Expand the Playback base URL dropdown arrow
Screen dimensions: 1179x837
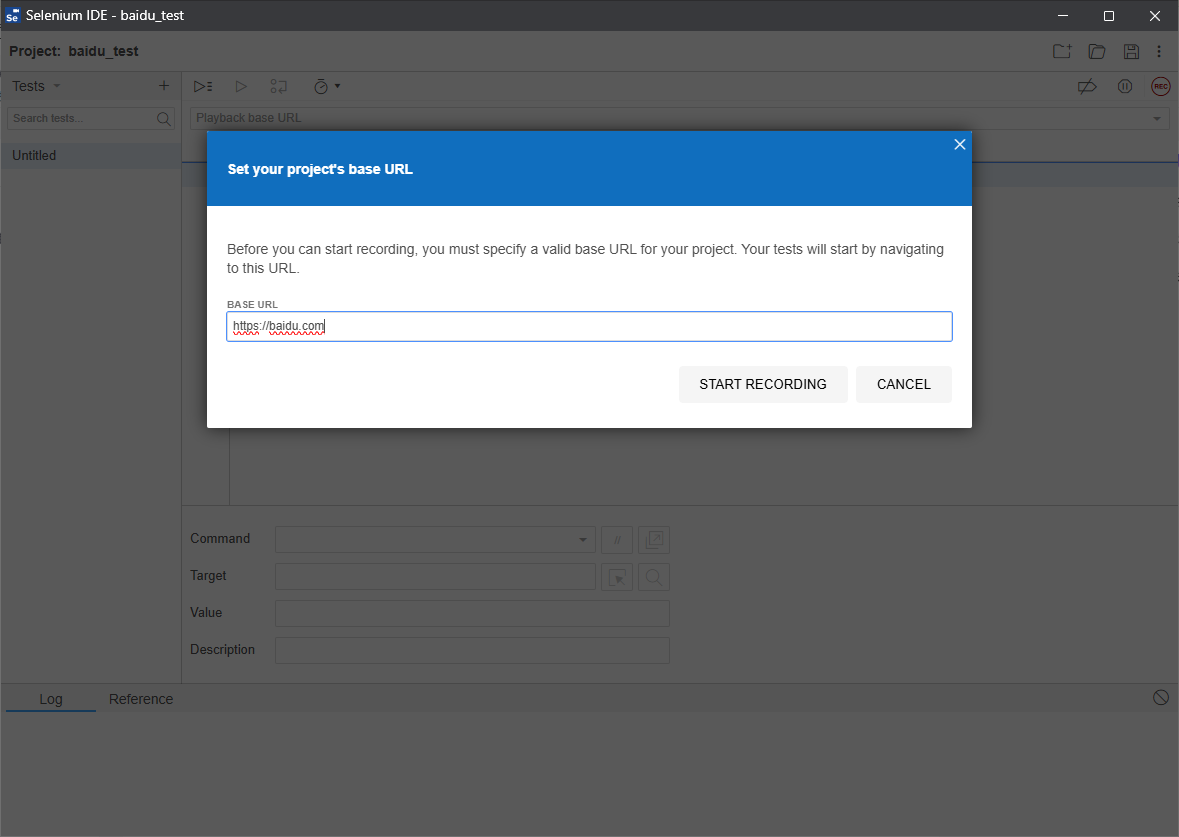pyautogui.click(x=1157, y=119)
